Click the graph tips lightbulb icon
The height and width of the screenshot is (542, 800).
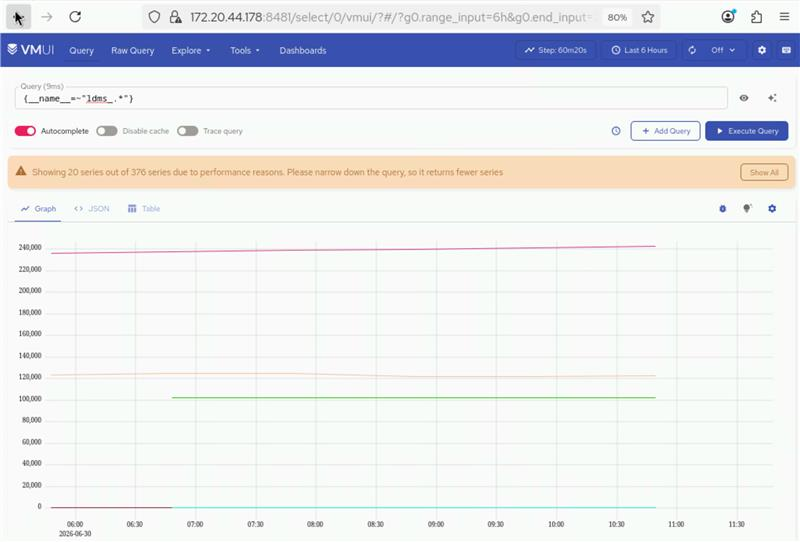coord(747,209)
